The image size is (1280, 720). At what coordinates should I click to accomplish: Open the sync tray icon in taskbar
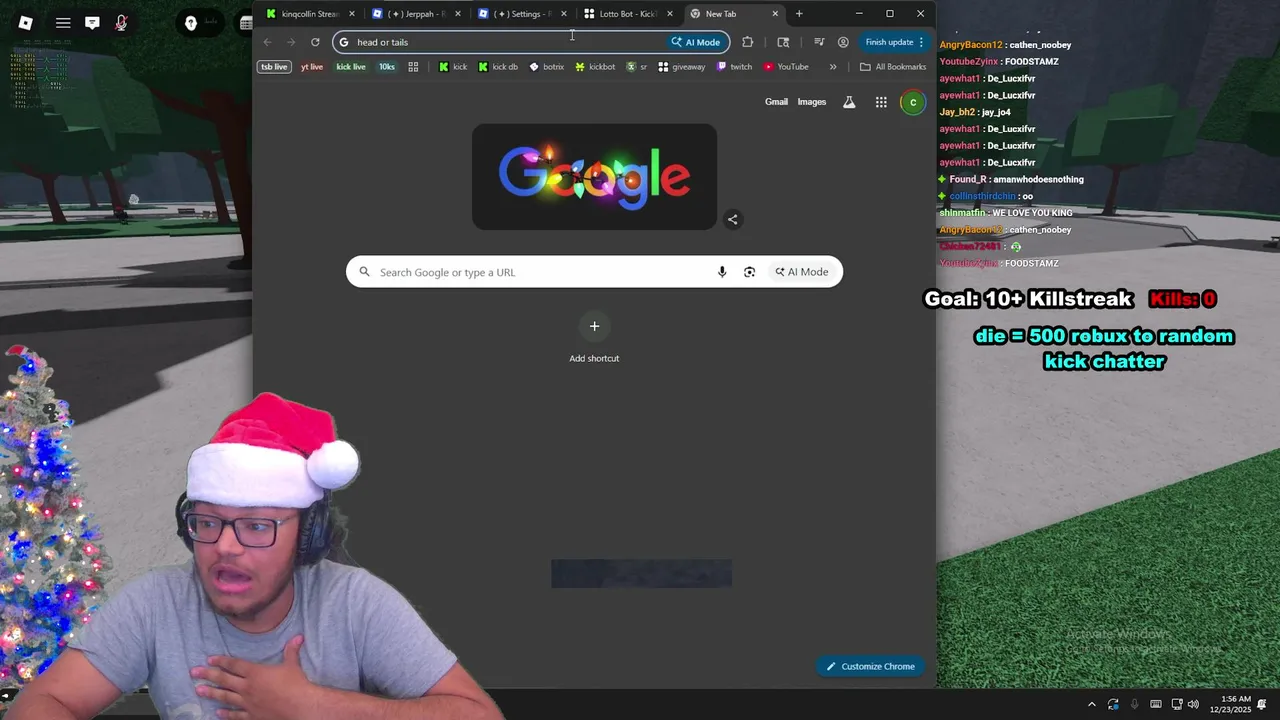pyautogui.click(x=1113, y=704)
